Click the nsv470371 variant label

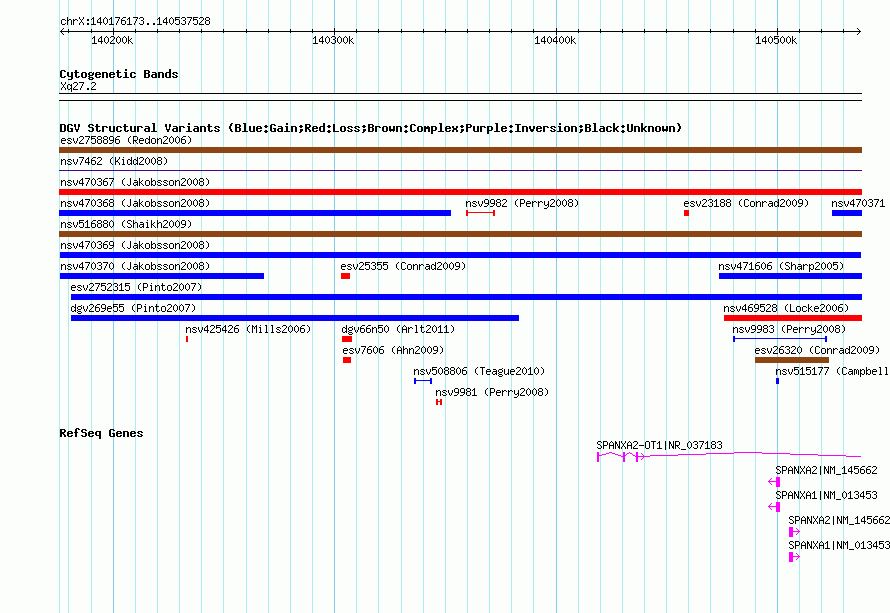[858, 203]
